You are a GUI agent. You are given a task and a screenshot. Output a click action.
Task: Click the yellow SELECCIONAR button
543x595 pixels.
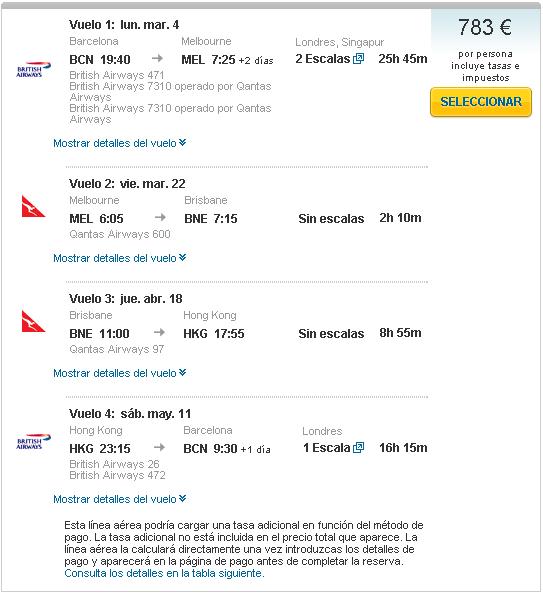click(481, 102)
